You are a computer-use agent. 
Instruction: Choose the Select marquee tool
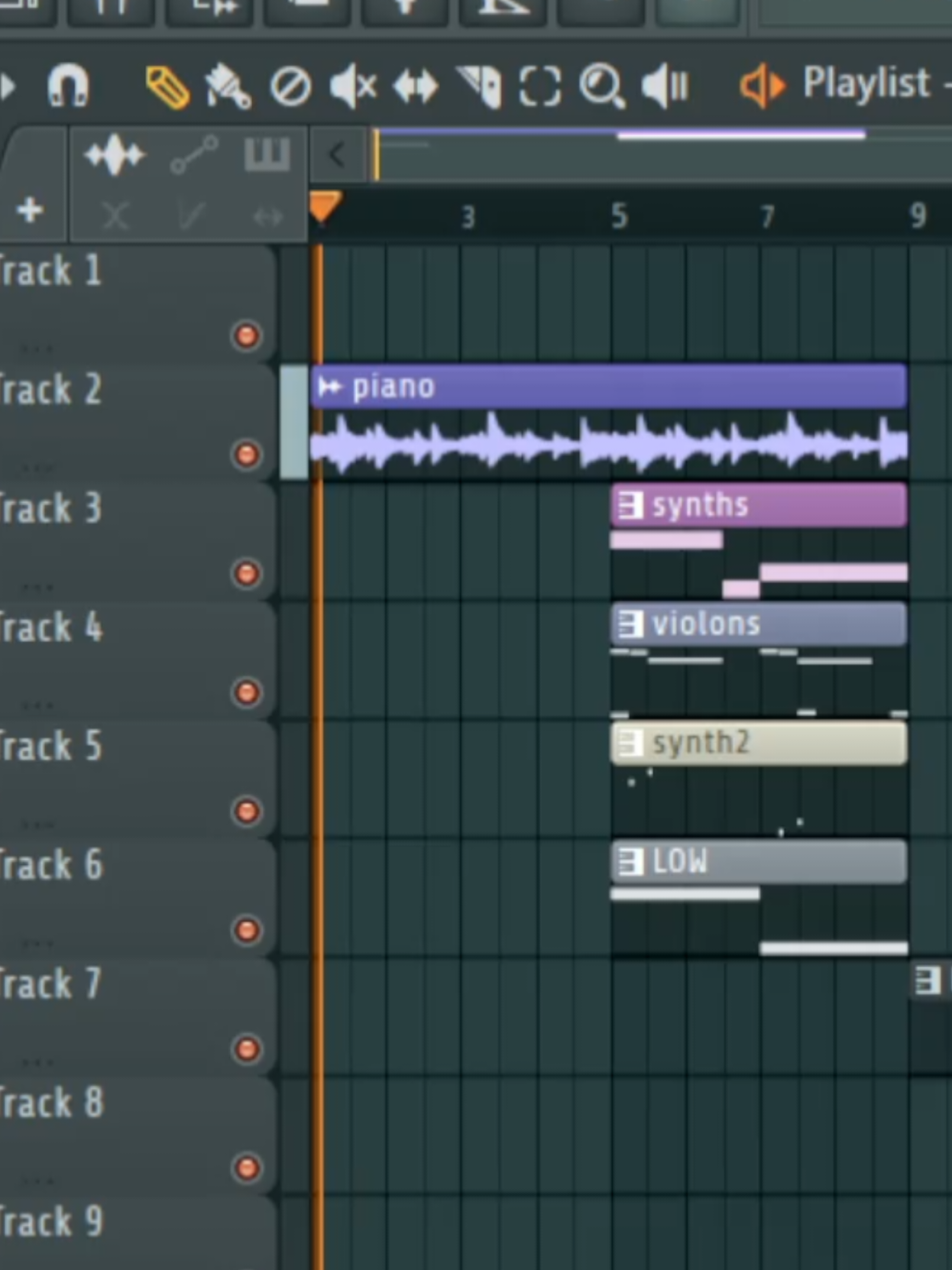[x=540, y=86]
